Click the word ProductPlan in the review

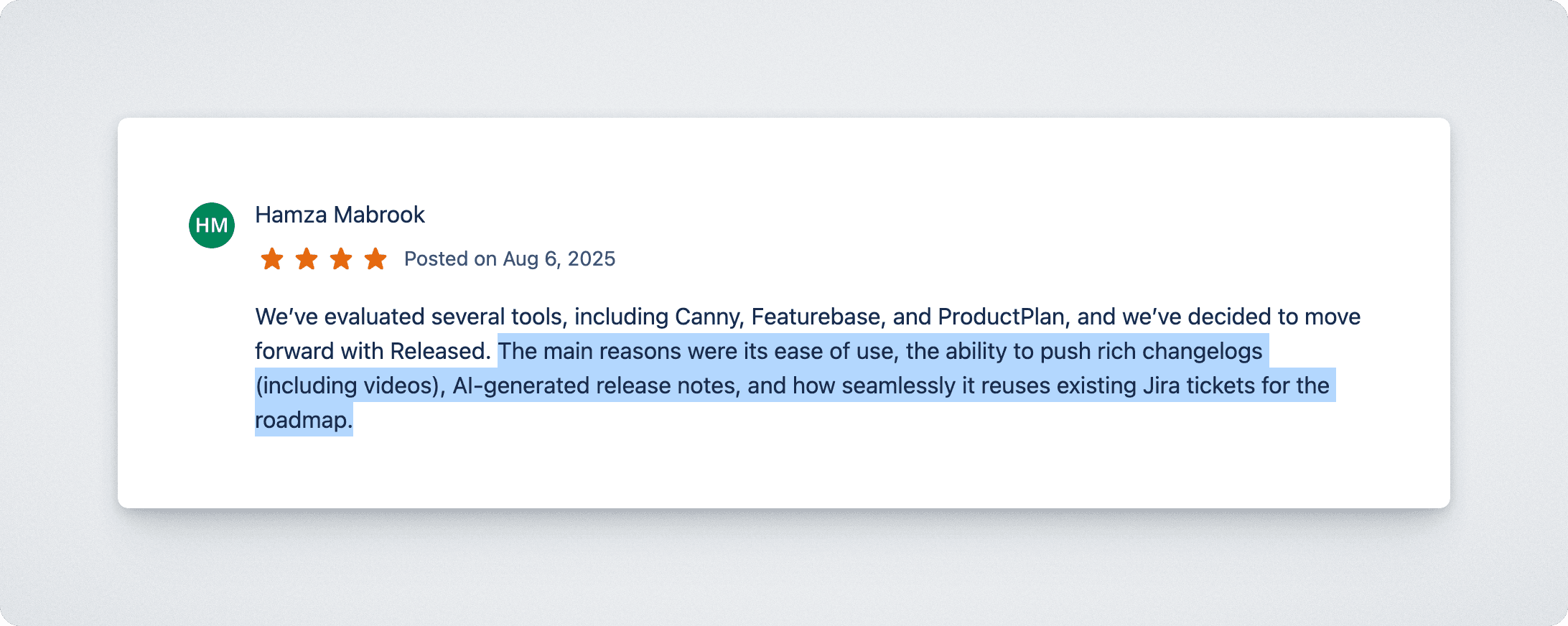click(x=1001, y=317)
